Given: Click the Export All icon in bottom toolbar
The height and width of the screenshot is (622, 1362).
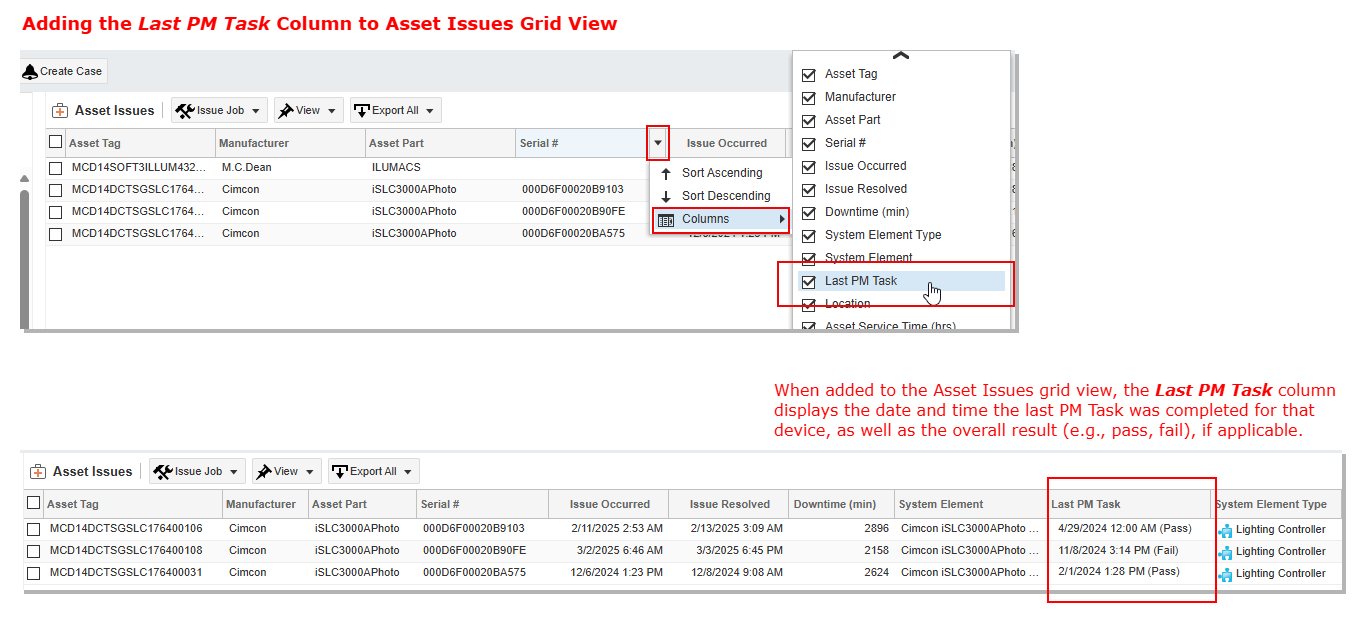Looking at the screenshot, I should 340,472.
